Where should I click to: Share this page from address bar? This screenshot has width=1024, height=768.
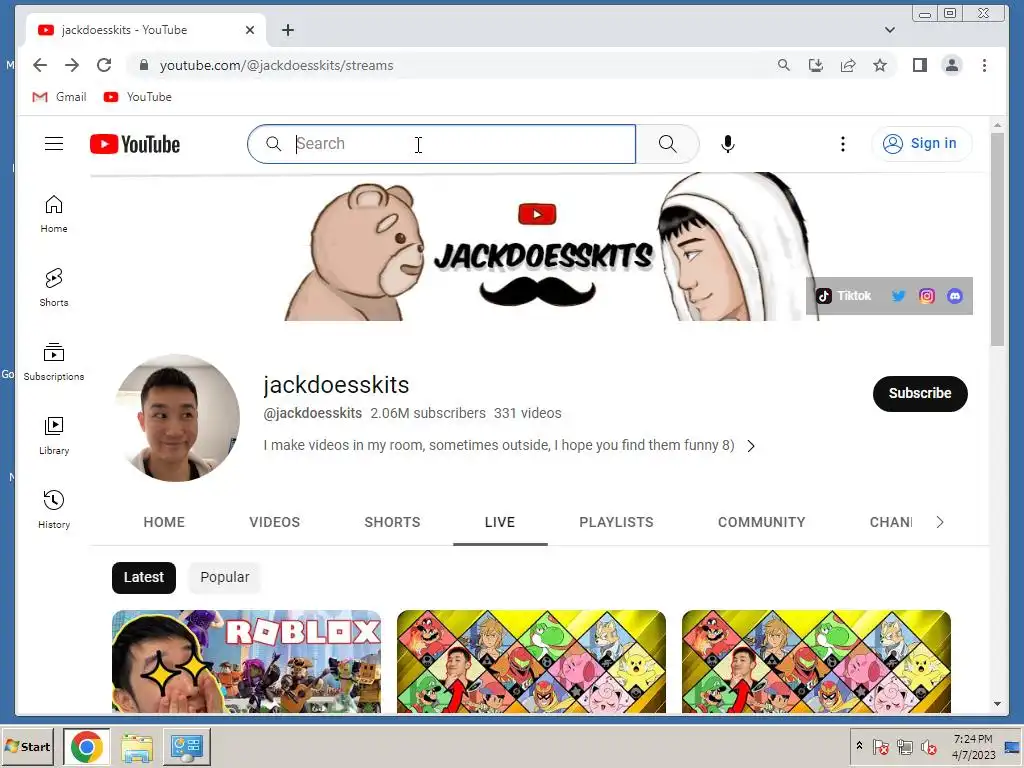(x=848, y=65)
